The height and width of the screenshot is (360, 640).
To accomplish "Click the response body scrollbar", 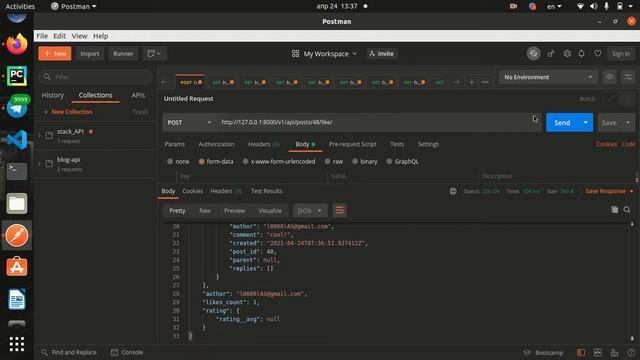I will coord(632,281).
